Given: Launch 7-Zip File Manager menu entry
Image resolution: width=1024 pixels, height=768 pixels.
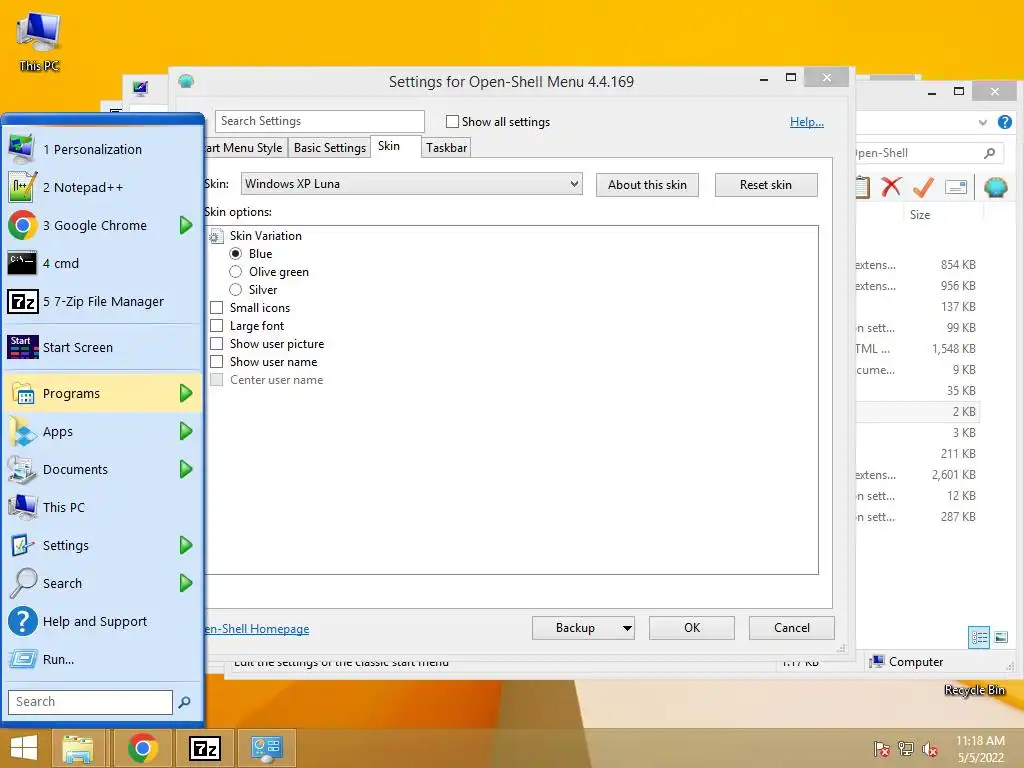Looking at the screenshot, I should coord(103,301).
